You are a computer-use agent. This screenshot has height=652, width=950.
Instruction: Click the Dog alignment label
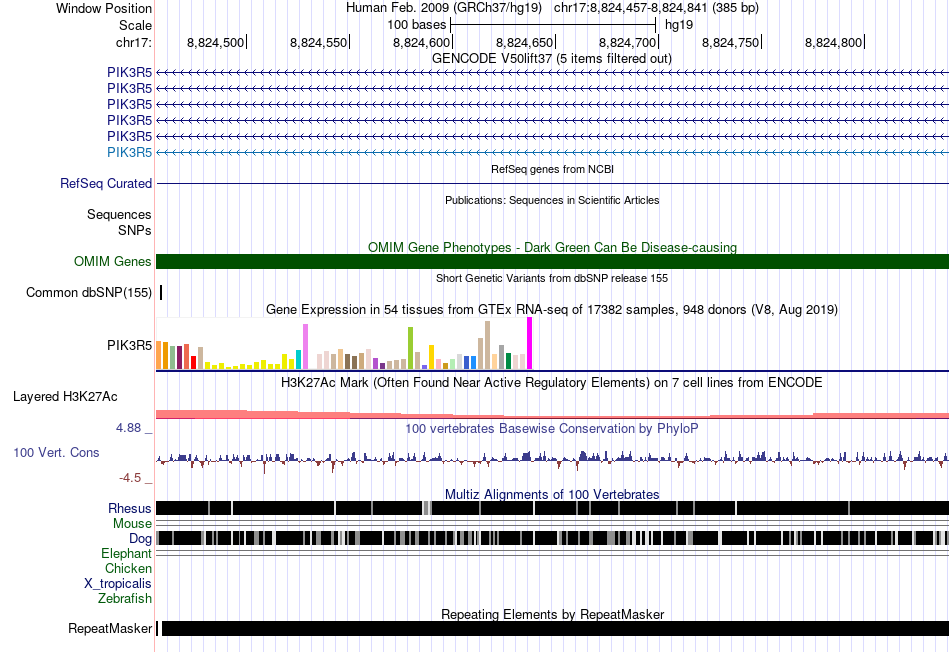(140, 539)
